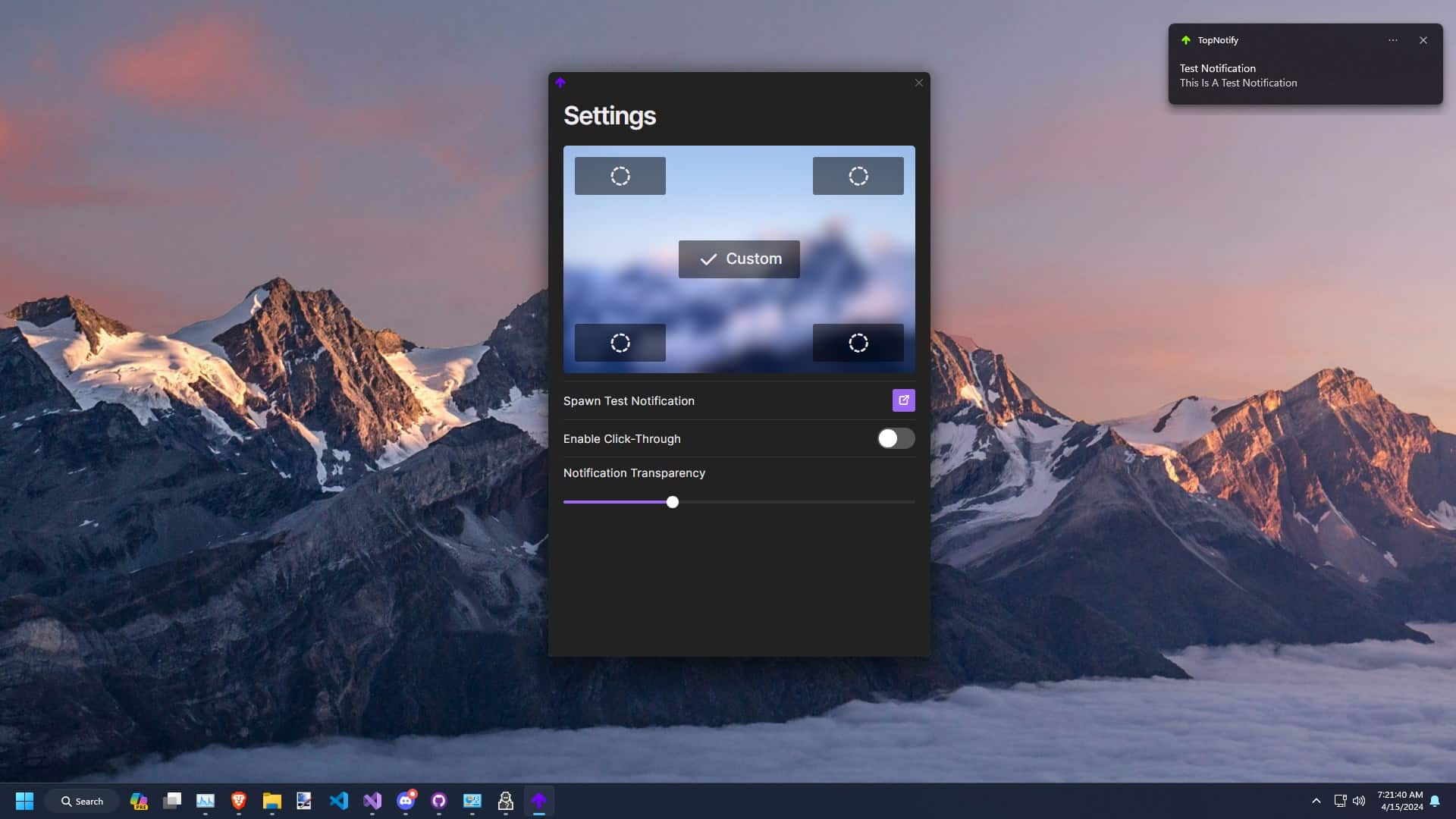
Task: Launch Visual Studio Code from the taskbar
Action: [339, 801]
